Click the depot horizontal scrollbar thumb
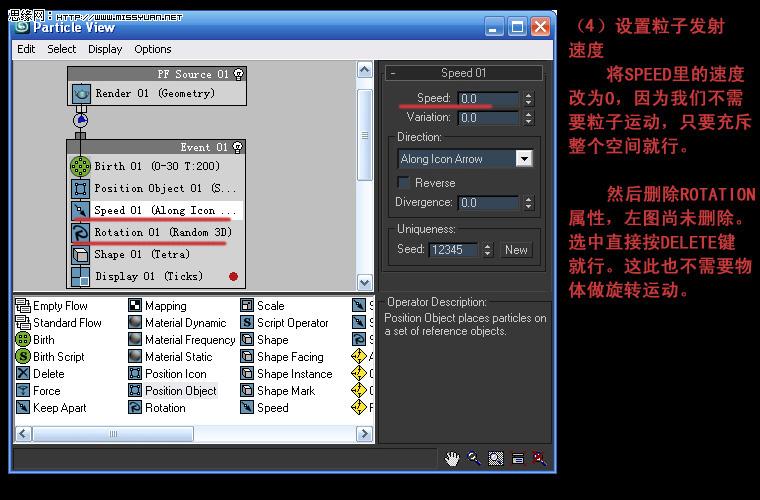 (x=113, y=434)
